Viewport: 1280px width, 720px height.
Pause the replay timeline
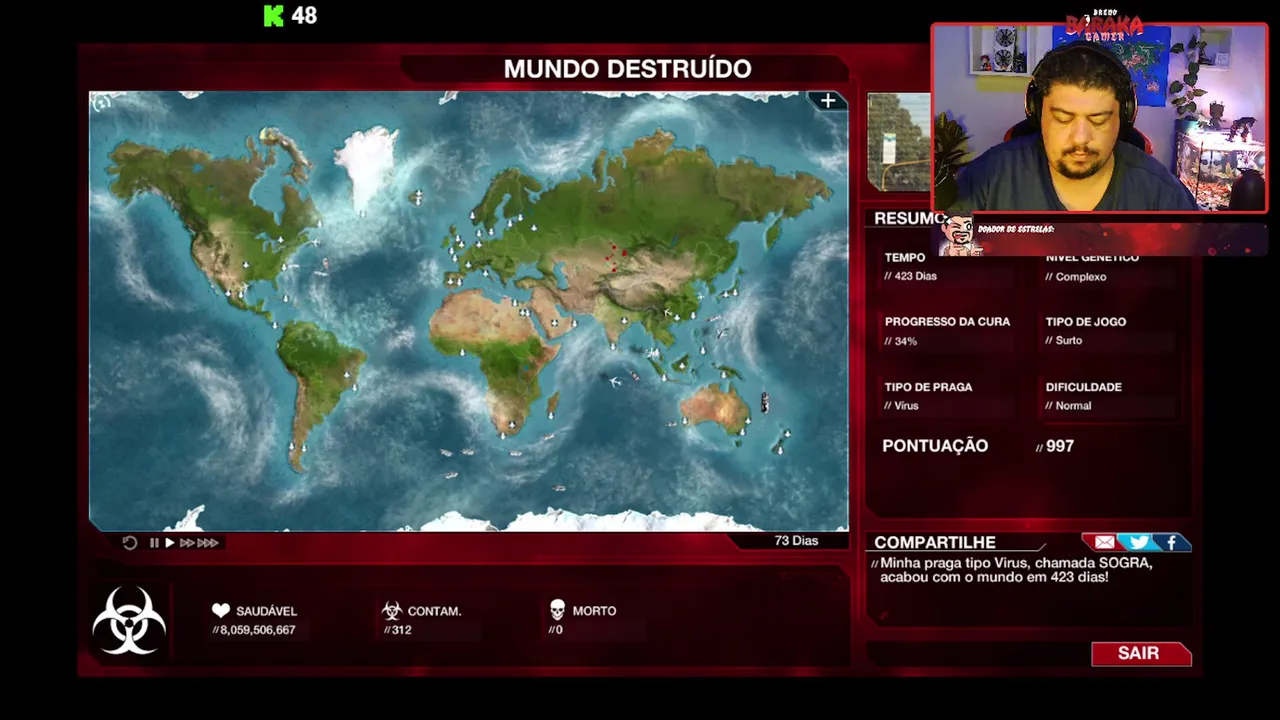(x=154, y=543)
